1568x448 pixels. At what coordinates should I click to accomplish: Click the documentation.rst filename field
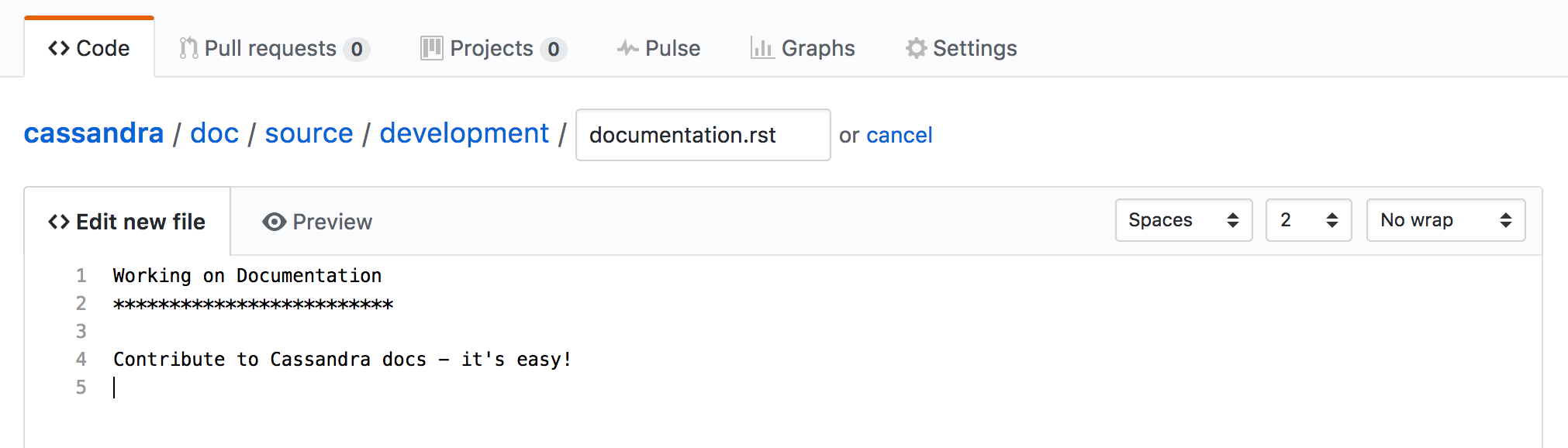pos(703,135)
